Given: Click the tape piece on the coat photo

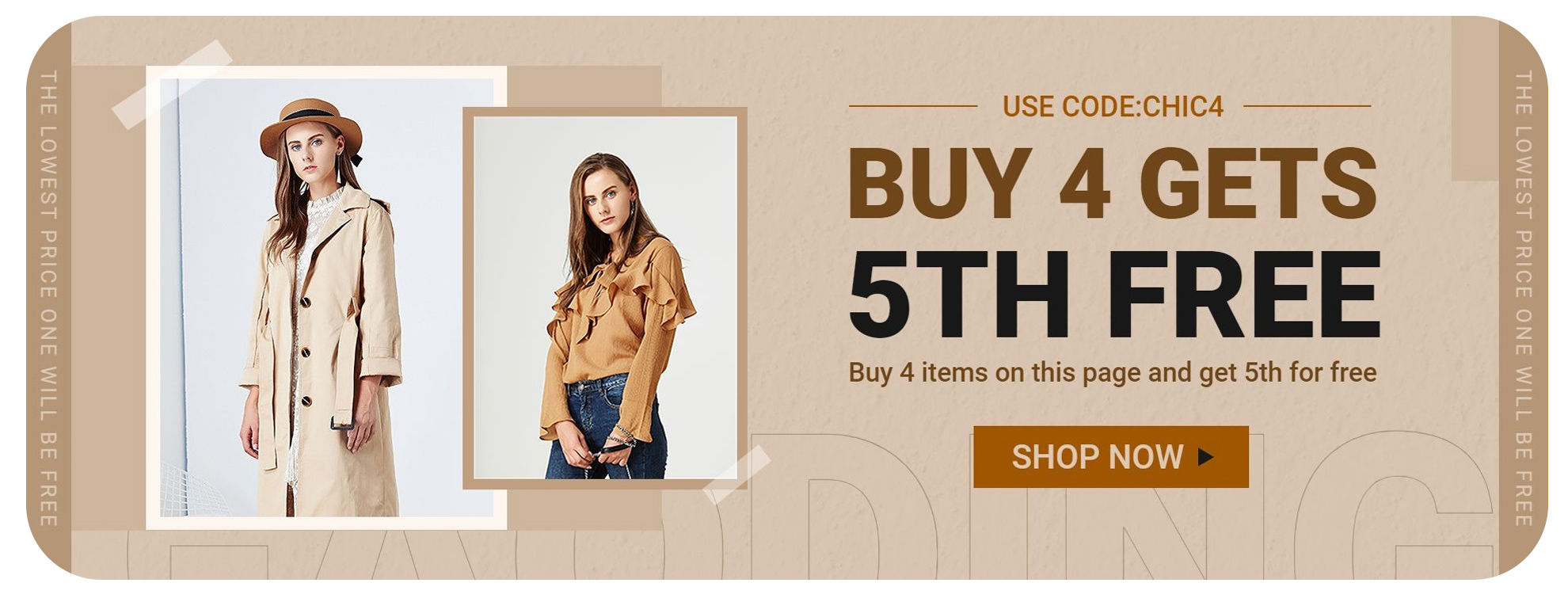Looking at the screenshot, I should coord(172,84).
